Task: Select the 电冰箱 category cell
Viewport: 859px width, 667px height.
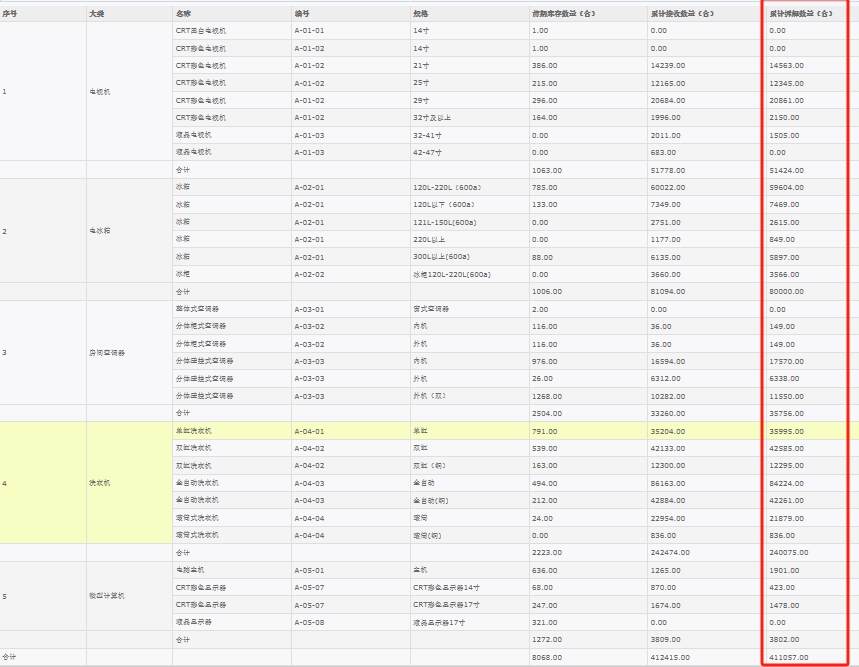Action: coord(100,231)
